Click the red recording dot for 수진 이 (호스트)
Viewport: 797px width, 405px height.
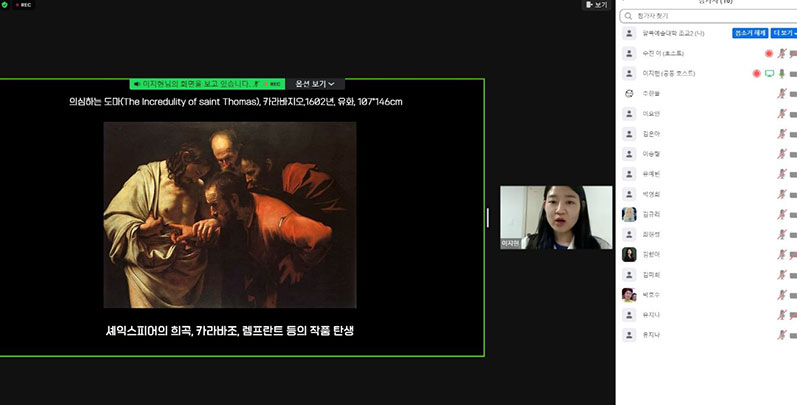pyautogui.click(x=769, y=53)
